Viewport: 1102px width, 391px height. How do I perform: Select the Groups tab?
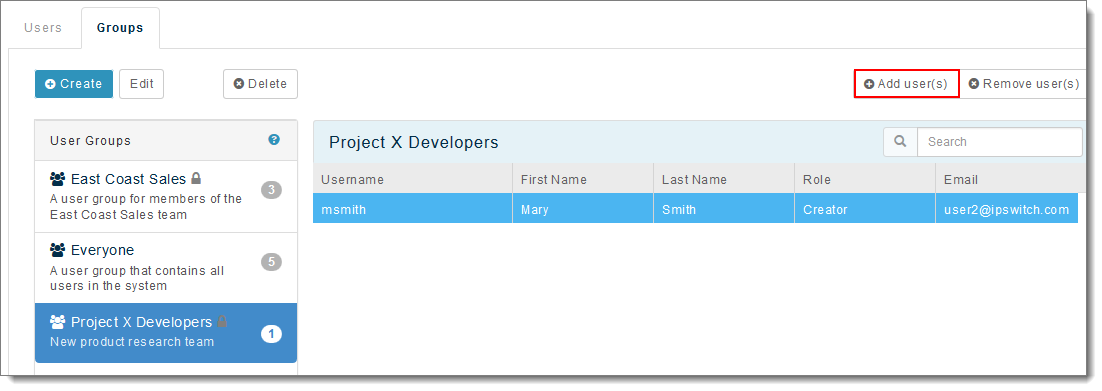pos(120,28)
